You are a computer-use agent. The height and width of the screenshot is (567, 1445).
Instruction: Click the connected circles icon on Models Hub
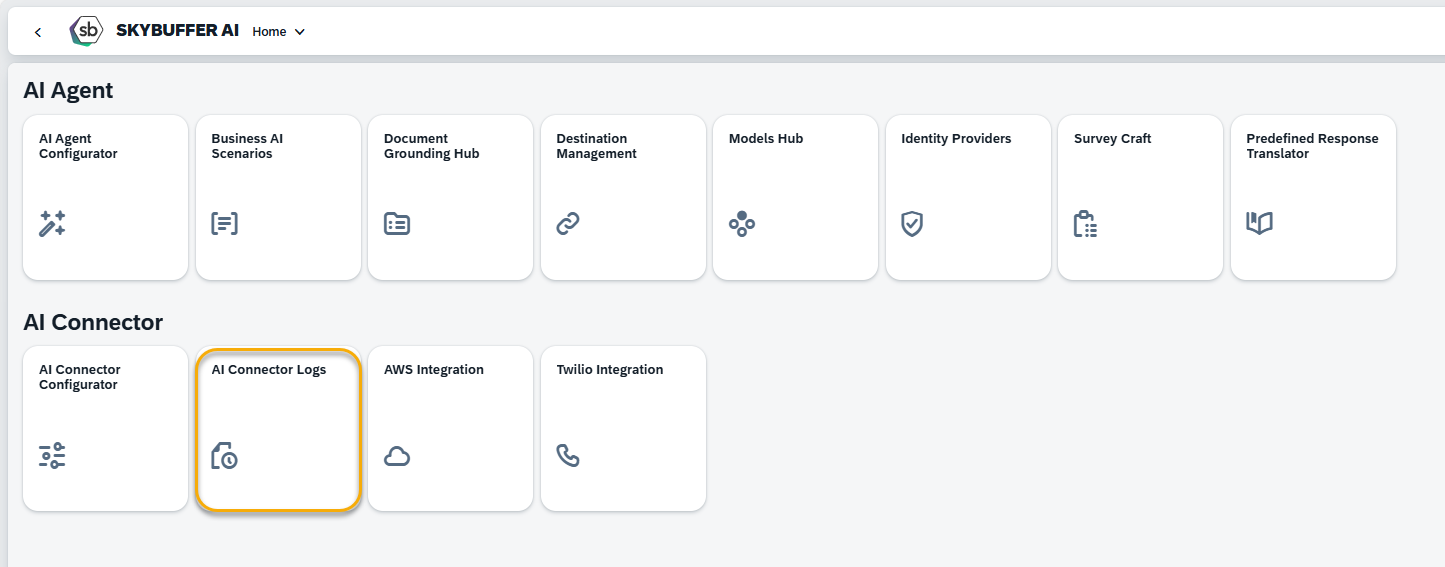[x=742, y=224]
